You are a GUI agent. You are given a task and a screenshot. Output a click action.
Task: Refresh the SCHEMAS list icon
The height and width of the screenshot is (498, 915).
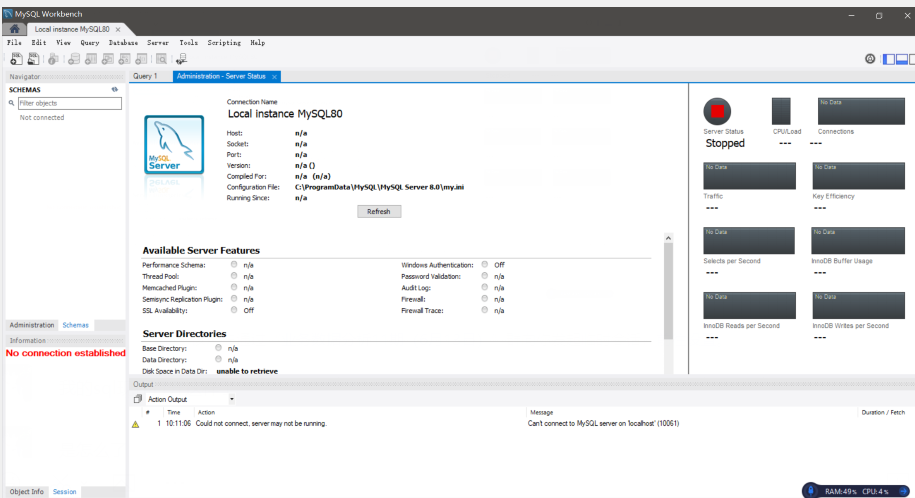click(x=114, y=89)
